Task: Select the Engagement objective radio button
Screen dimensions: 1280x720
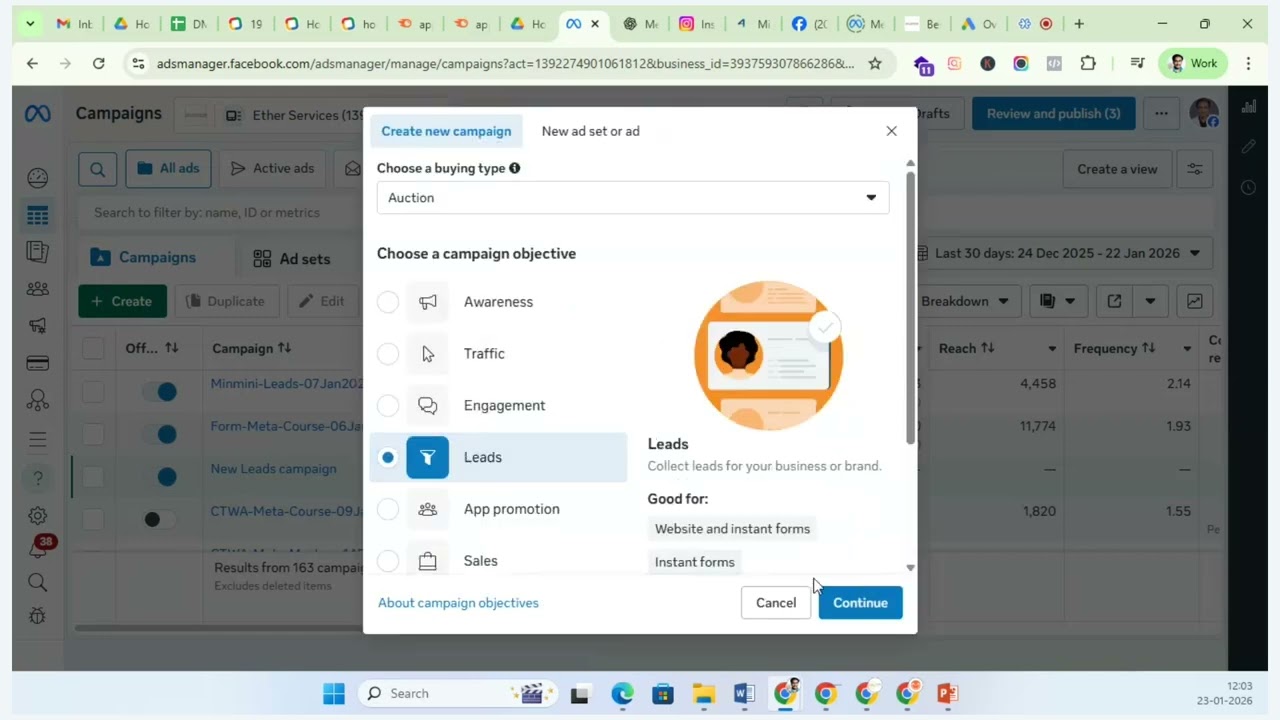Action: (x=388, y=406)
